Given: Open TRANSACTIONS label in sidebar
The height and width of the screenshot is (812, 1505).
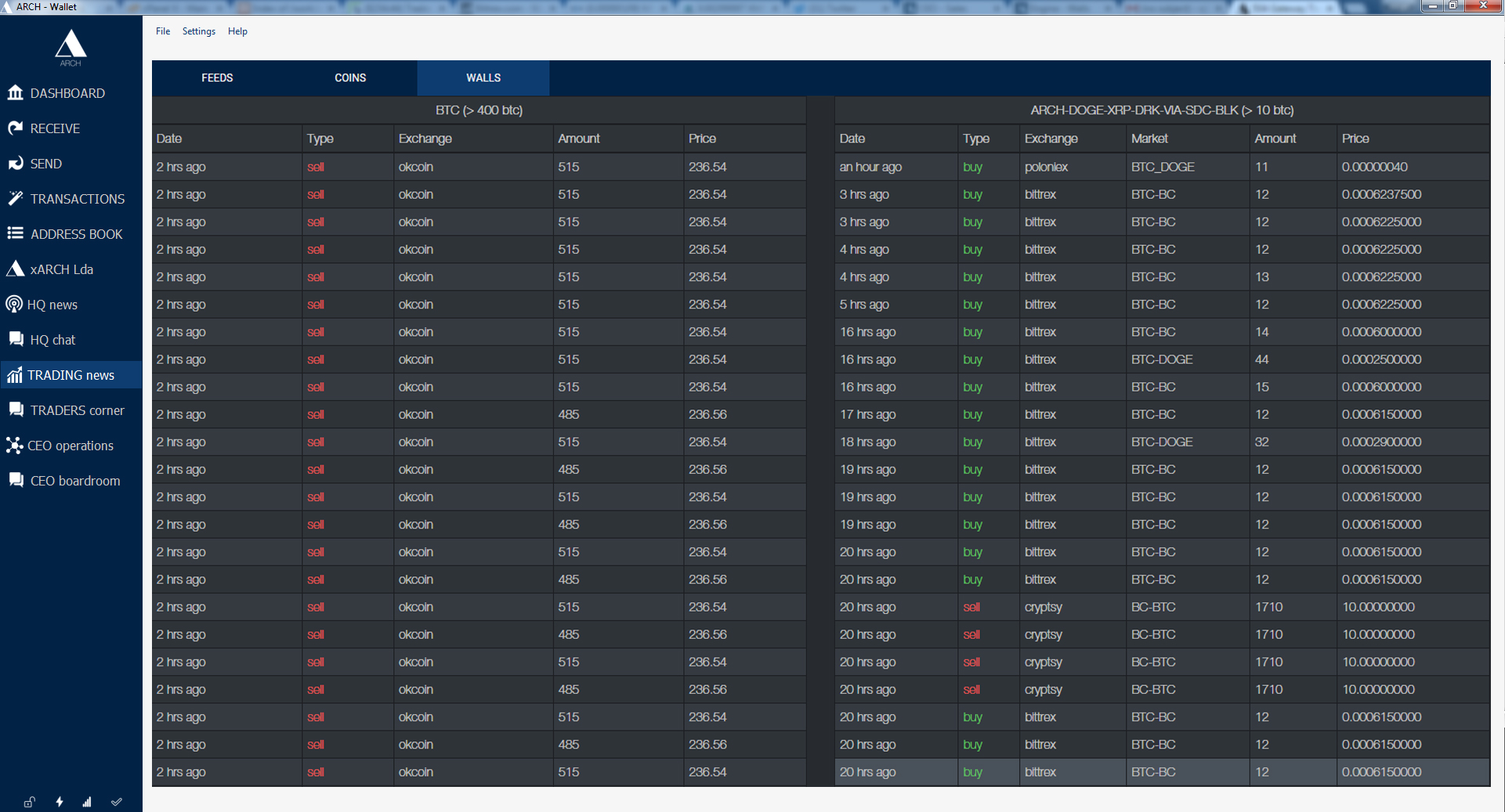Looking at the screenshot, I should 78,199.
